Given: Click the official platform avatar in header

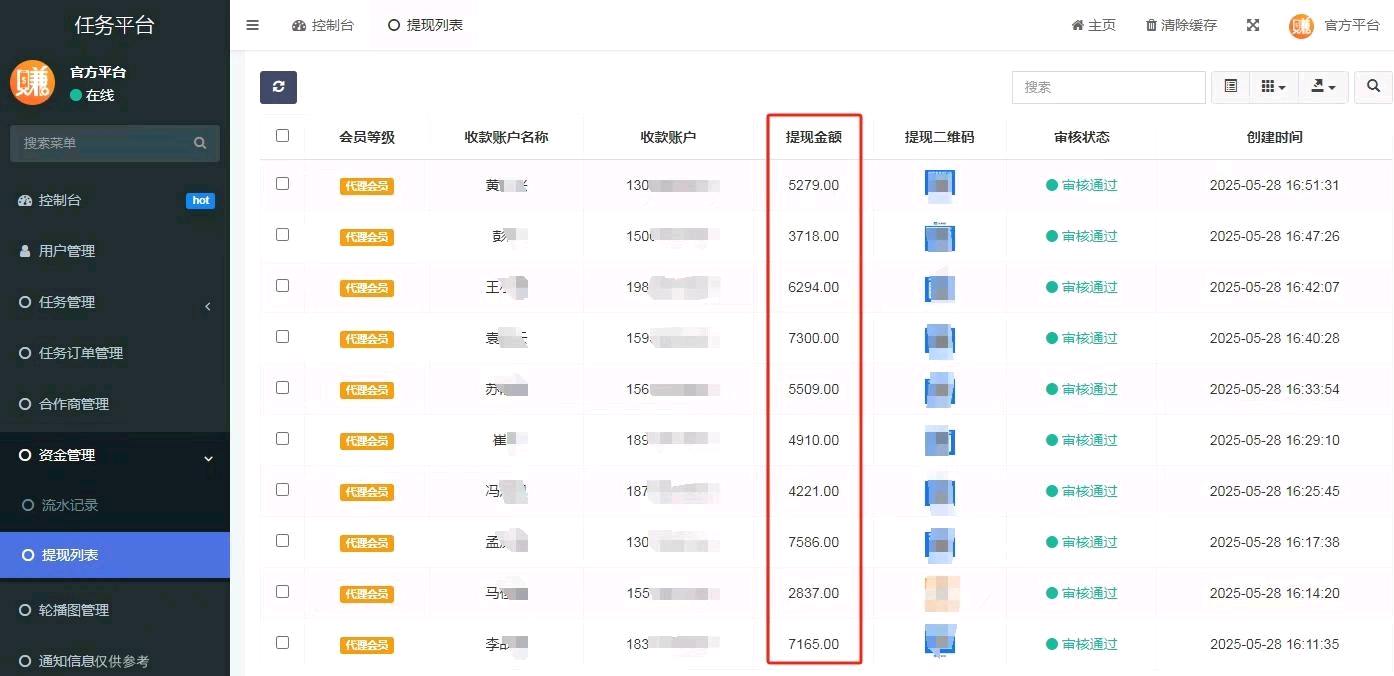Looking at the screenshot, I should (x=1301, y=26).
